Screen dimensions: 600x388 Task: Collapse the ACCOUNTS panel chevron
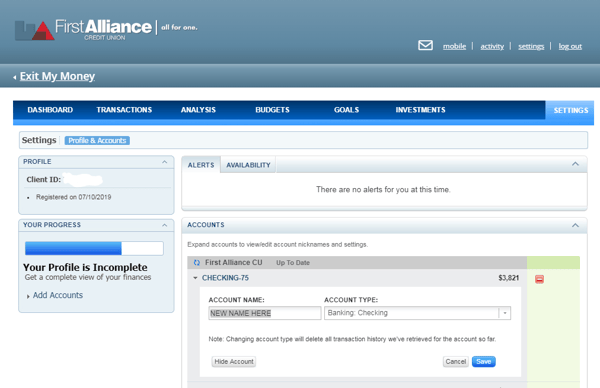coord(575,225)
